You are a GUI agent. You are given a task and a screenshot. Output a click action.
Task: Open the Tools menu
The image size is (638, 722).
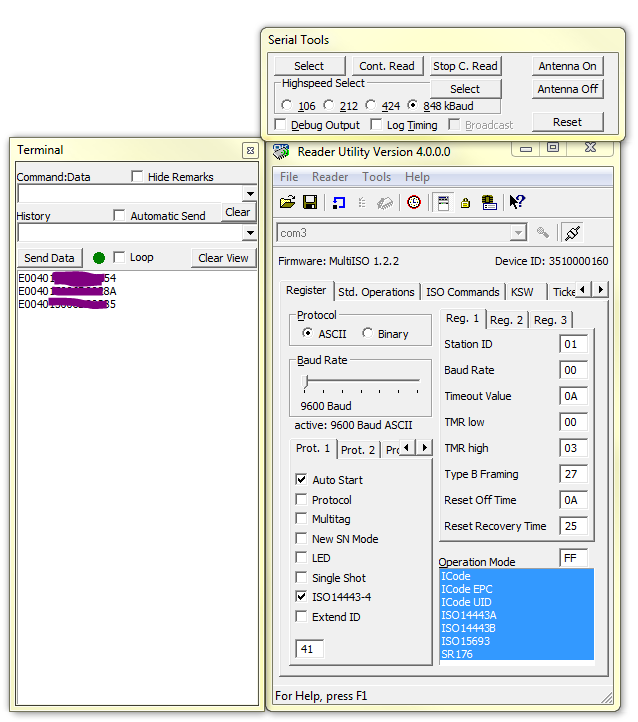[x=376, y=177]
